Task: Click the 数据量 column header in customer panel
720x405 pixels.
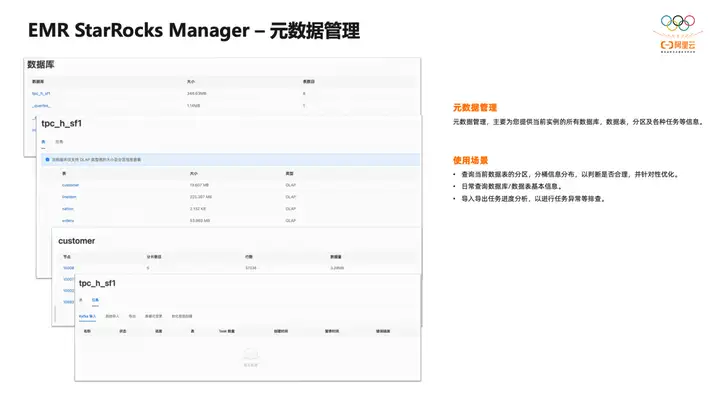Action: pos(336,257)
